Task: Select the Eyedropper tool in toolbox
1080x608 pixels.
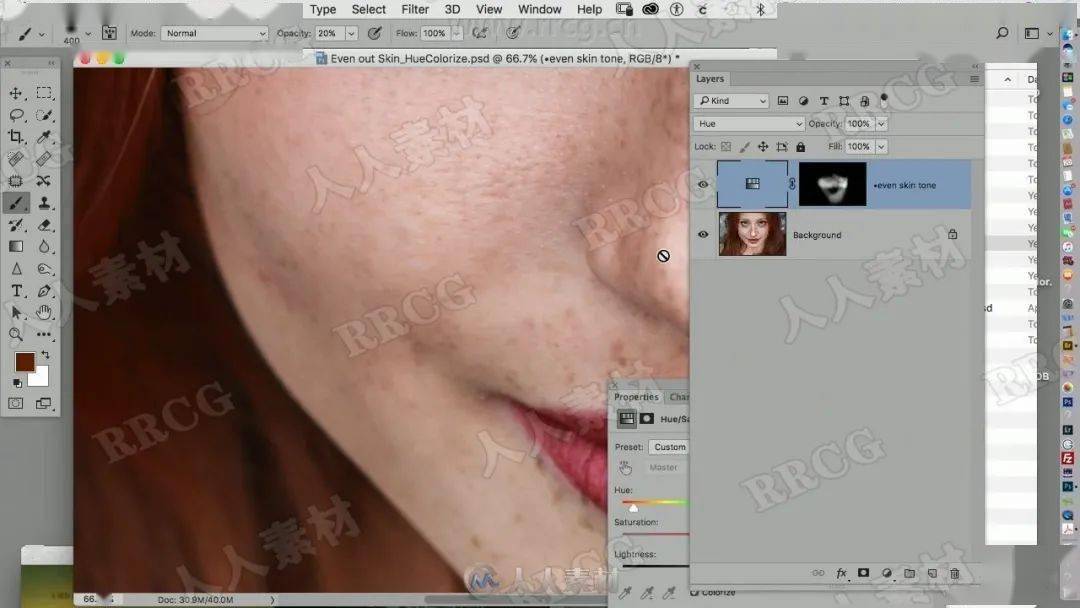Action: tap(44, 137)
